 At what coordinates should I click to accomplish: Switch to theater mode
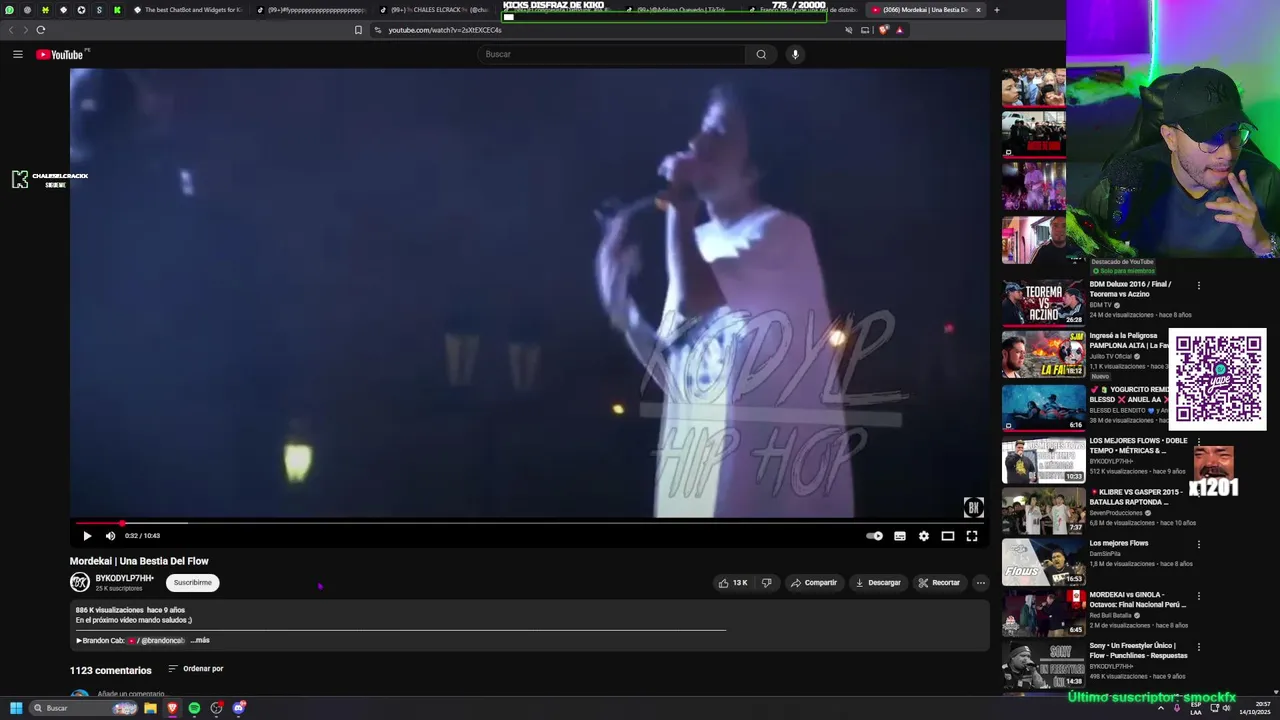click(x=947, y=536)
